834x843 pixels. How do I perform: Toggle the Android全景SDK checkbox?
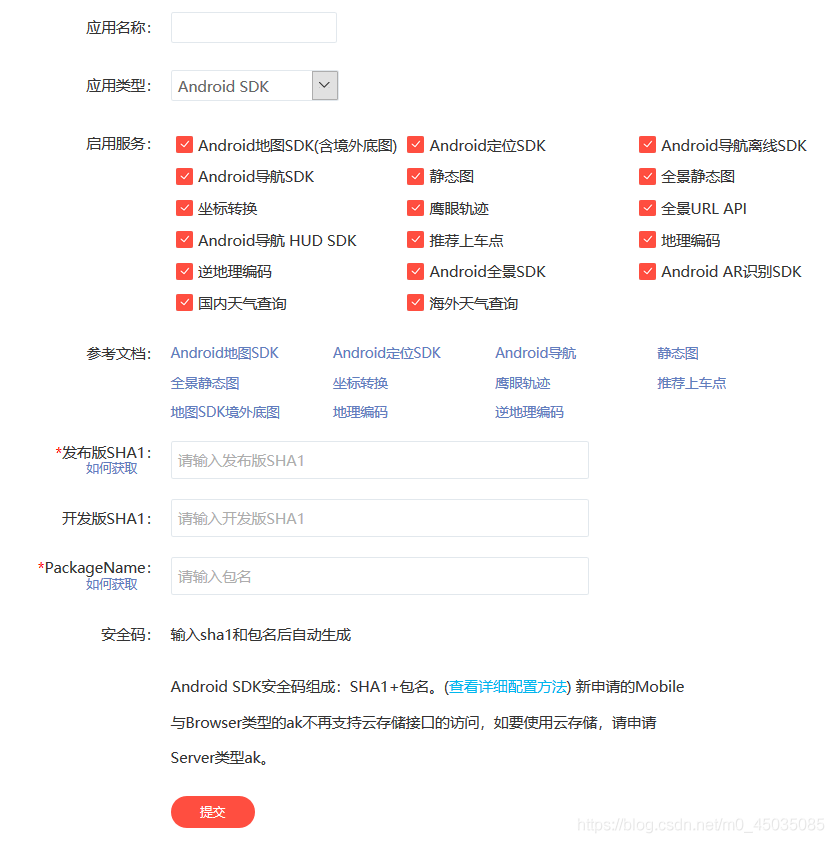pos(416,272)
